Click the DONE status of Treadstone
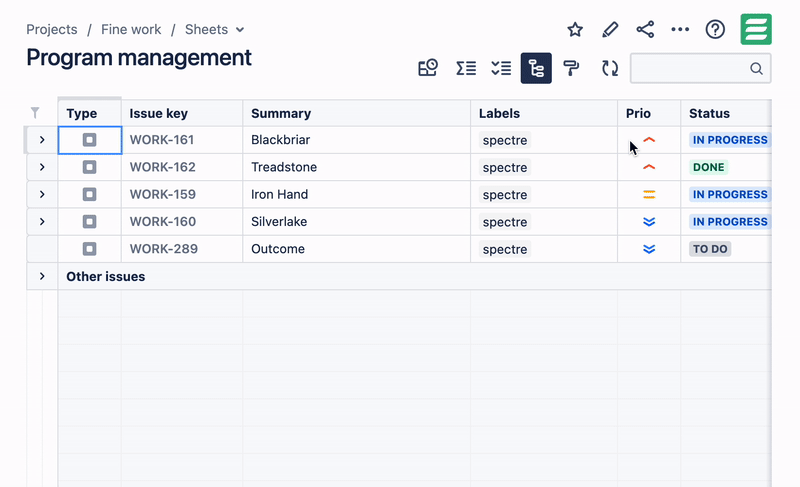Viewport: 800px width, 487px height. (709, 167)
